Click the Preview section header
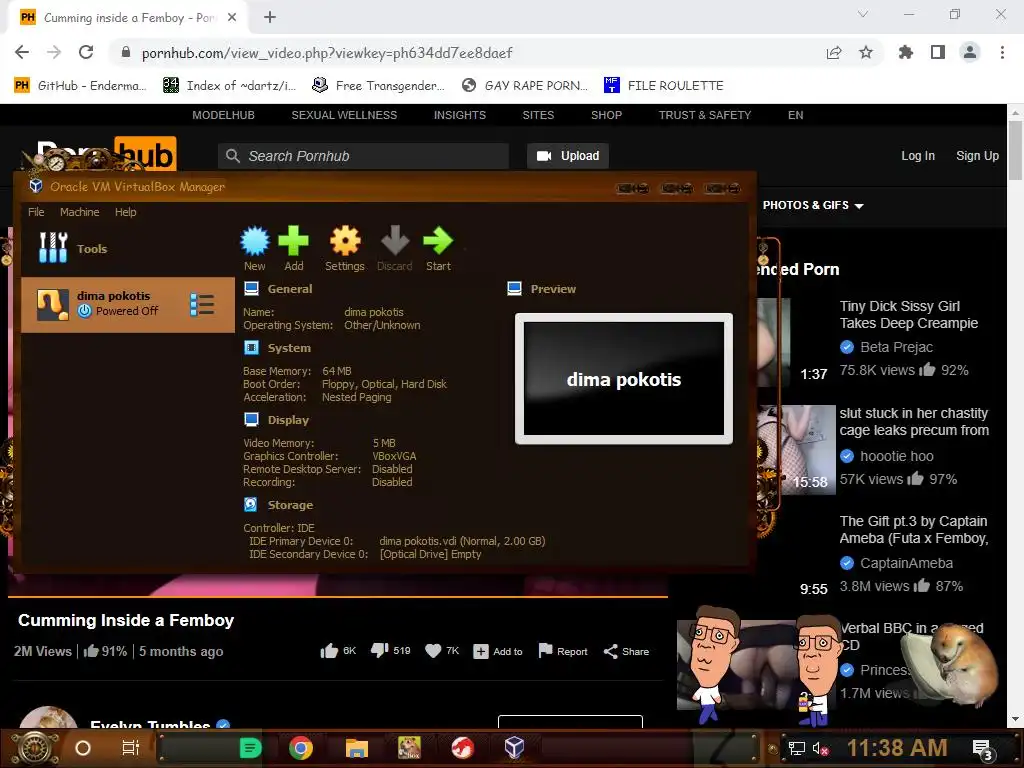The width and height of the screenshot is (1024, 768). click(x=553, y=289)
